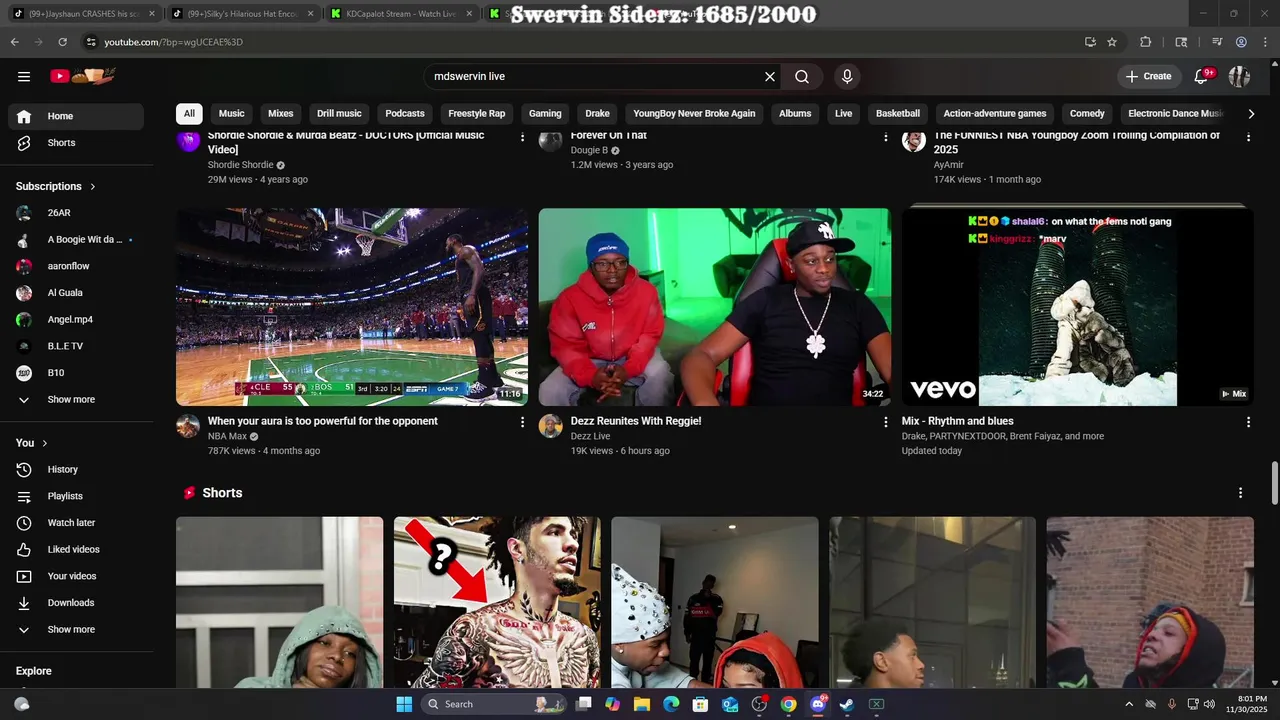Select the All filter chip
1280x720 pixels.
pyautogui.click(x=189, y=113)
